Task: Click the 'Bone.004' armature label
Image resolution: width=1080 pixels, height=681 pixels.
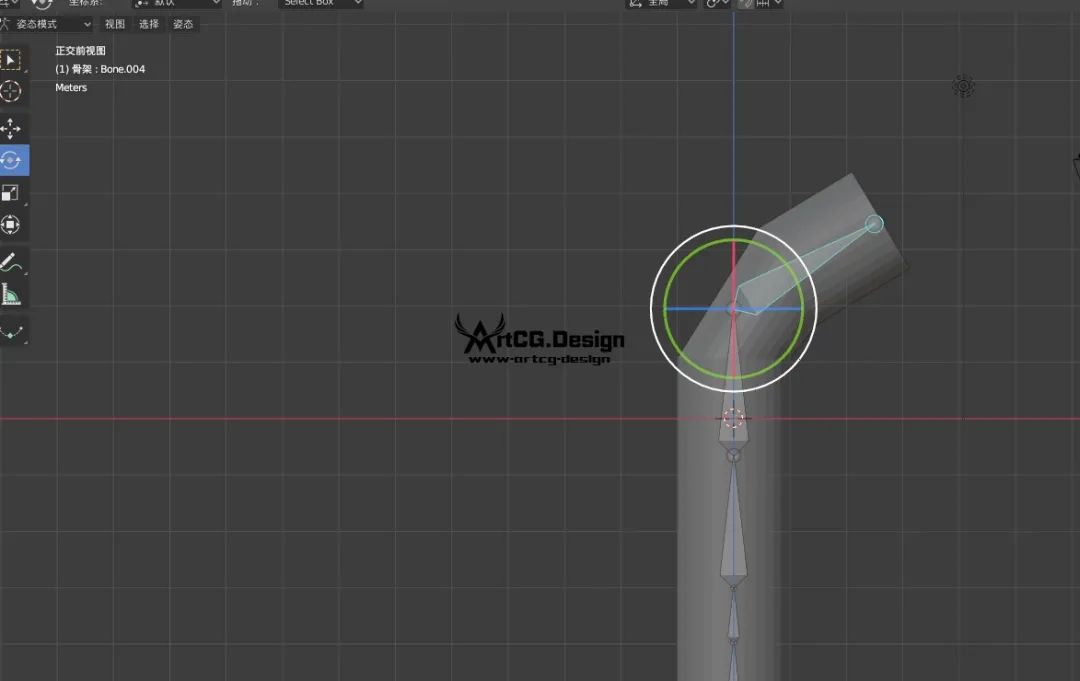Action: click(123, 69)
